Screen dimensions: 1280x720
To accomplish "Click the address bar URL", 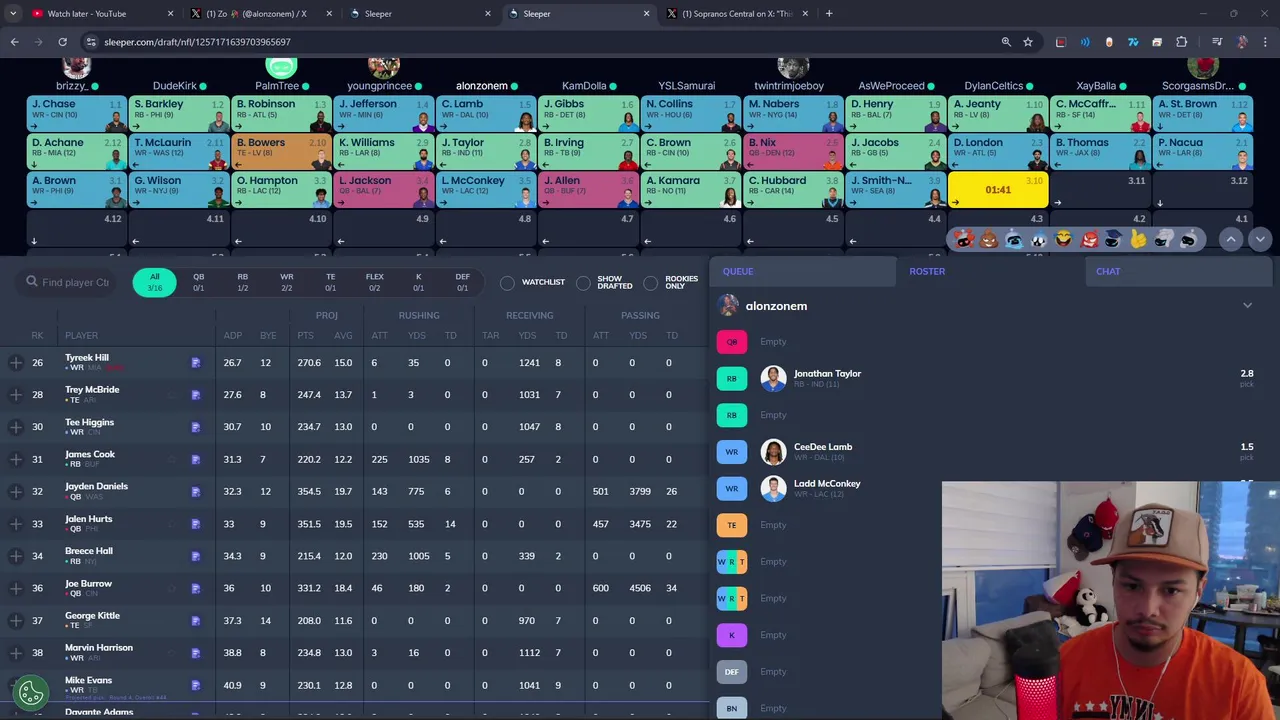I will [x=197, y=42].
